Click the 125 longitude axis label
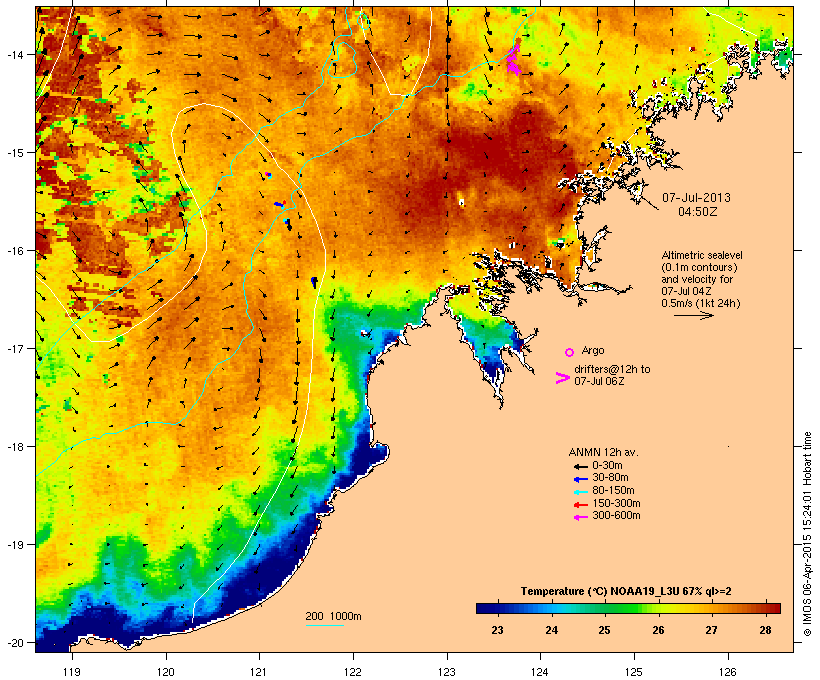This screenshot has height=680, width=820. click(x=634, y=672)
